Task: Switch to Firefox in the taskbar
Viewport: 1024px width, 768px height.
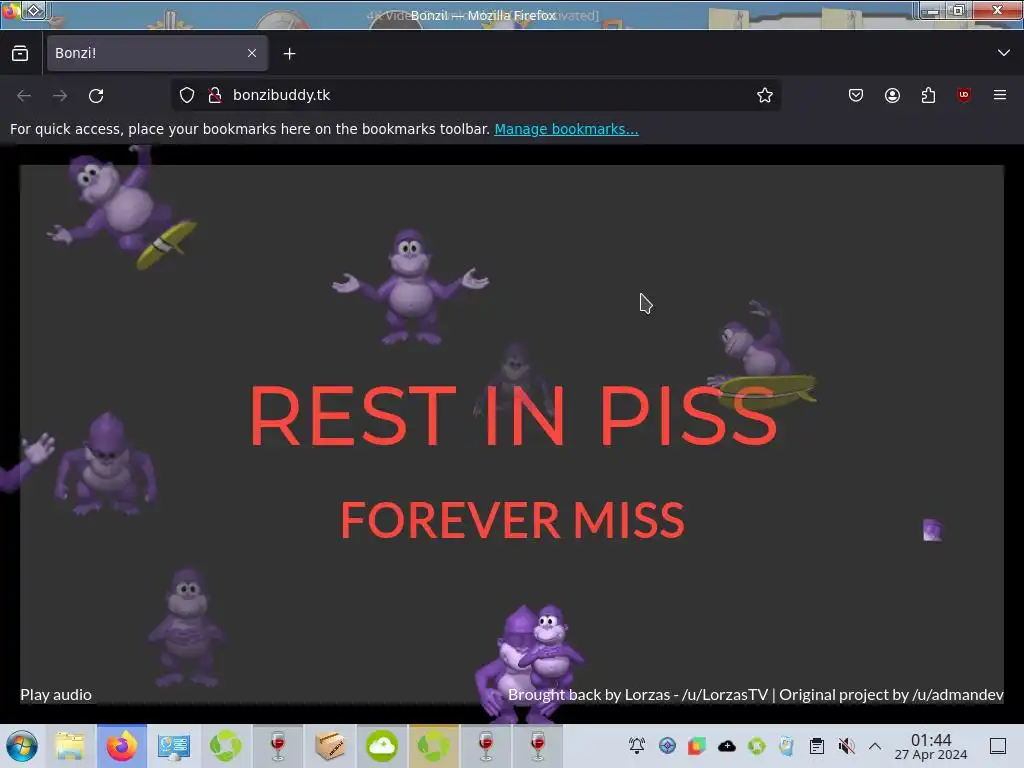Action: click(121, 746)
